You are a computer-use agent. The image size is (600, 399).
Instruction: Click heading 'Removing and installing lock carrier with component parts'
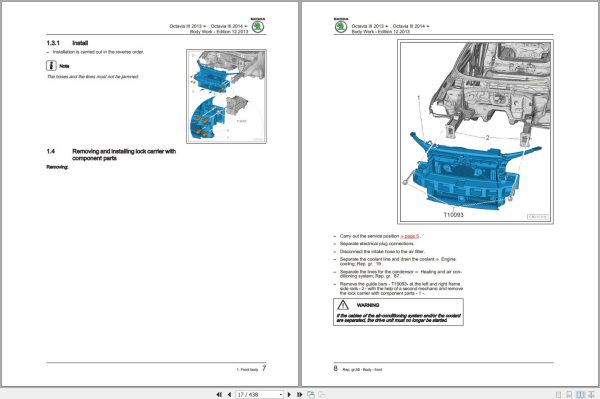tap(124, 155)
